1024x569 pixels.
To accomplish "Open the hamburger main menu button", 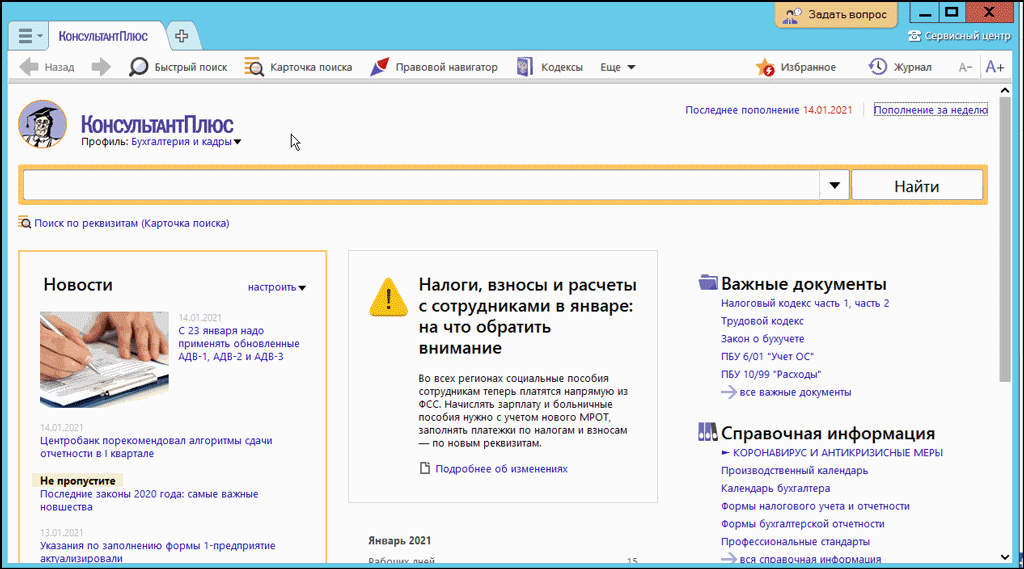I will [x=29, y=36].
